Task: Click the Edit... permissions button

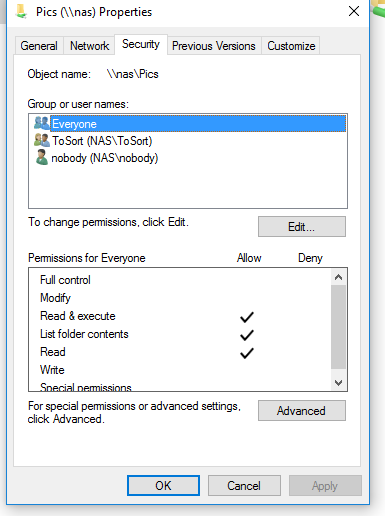Action: point(302,227)
